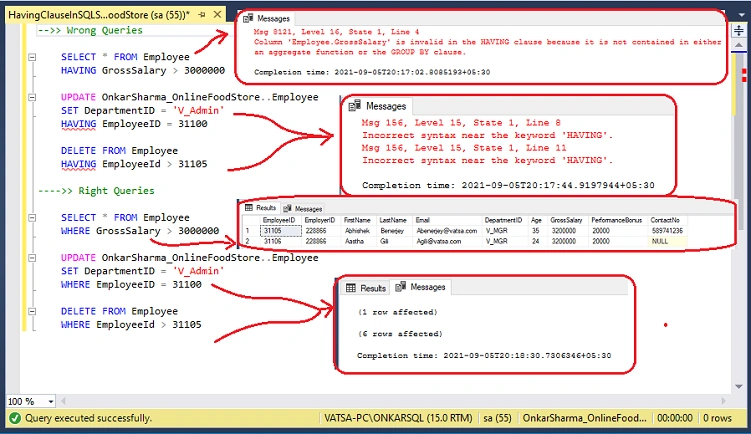
Task: Click the Age column header
Action: [x=536, y=220]
